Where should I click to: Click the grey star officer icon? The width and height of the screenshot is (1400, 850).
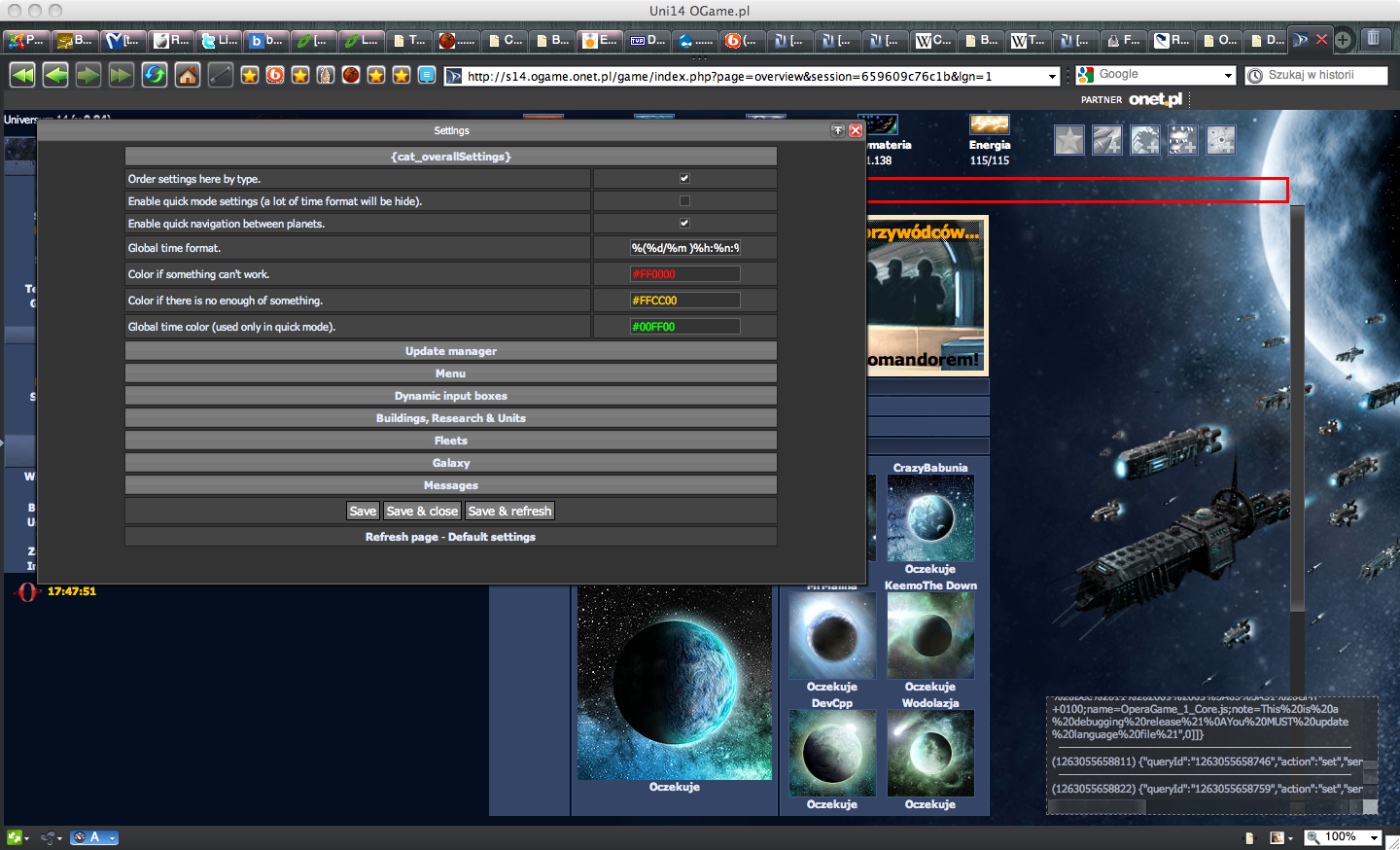tap(1069, 141)
